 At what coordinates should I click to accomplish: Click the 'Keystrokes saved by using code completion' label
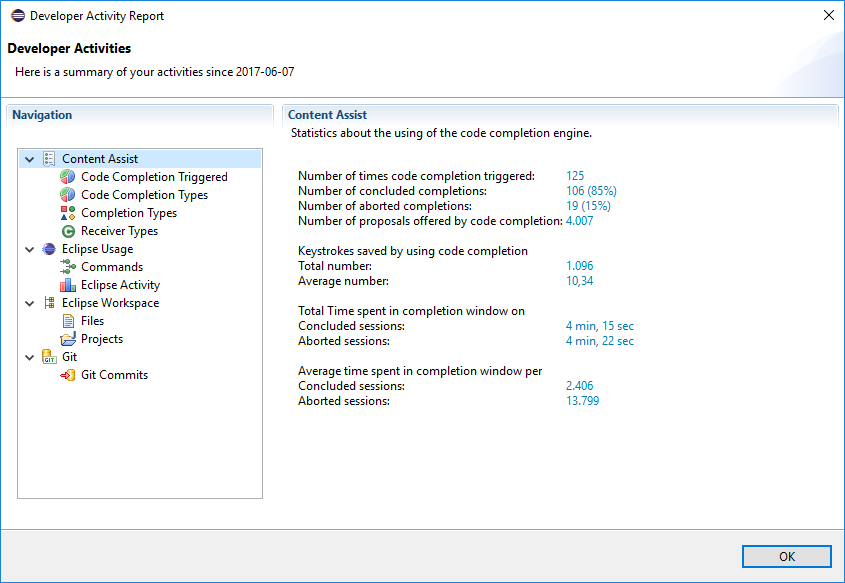(x=413, y=251)
